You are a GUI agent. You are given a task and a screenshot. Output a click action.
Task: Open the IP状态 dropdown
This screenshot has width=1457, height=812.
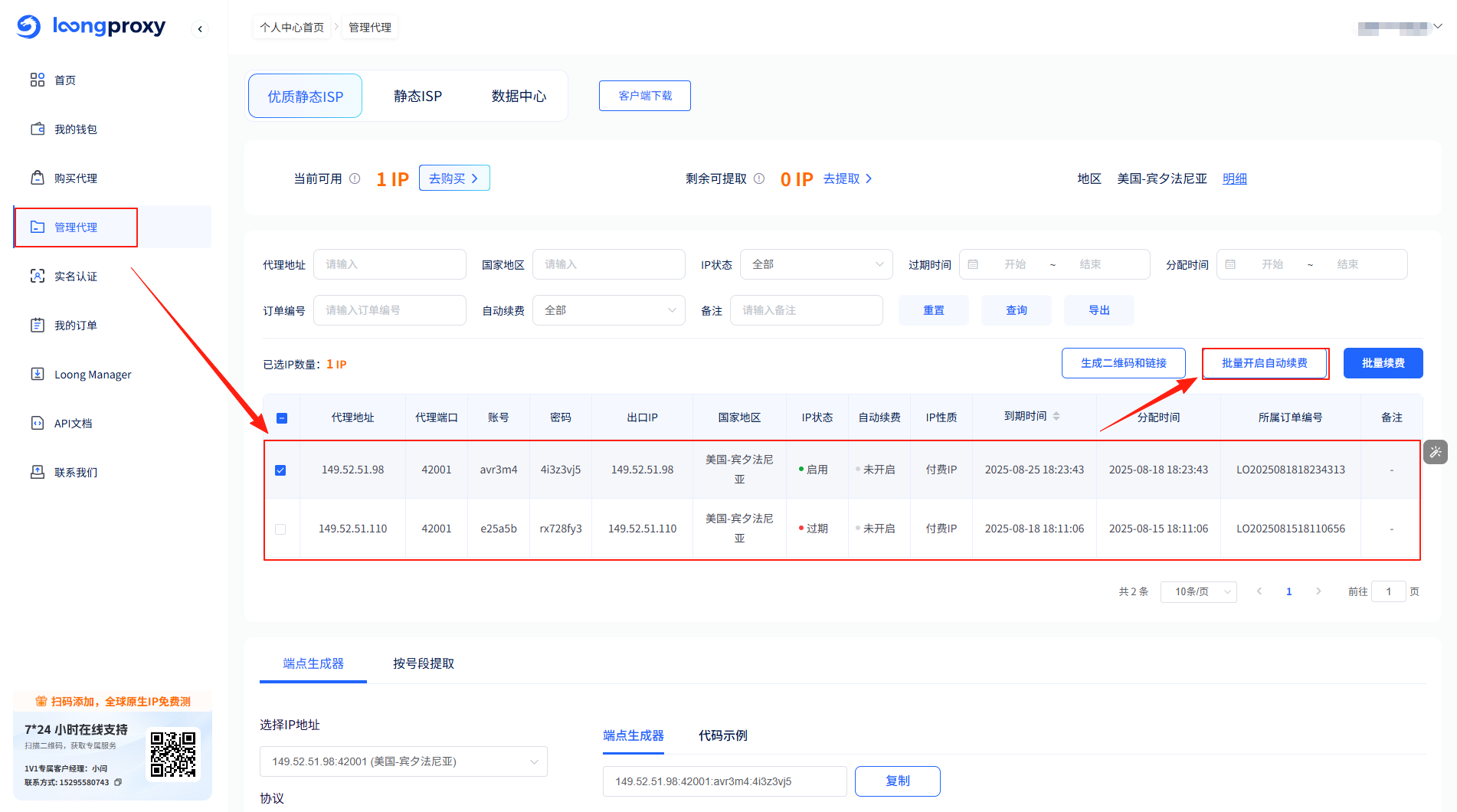816,264
